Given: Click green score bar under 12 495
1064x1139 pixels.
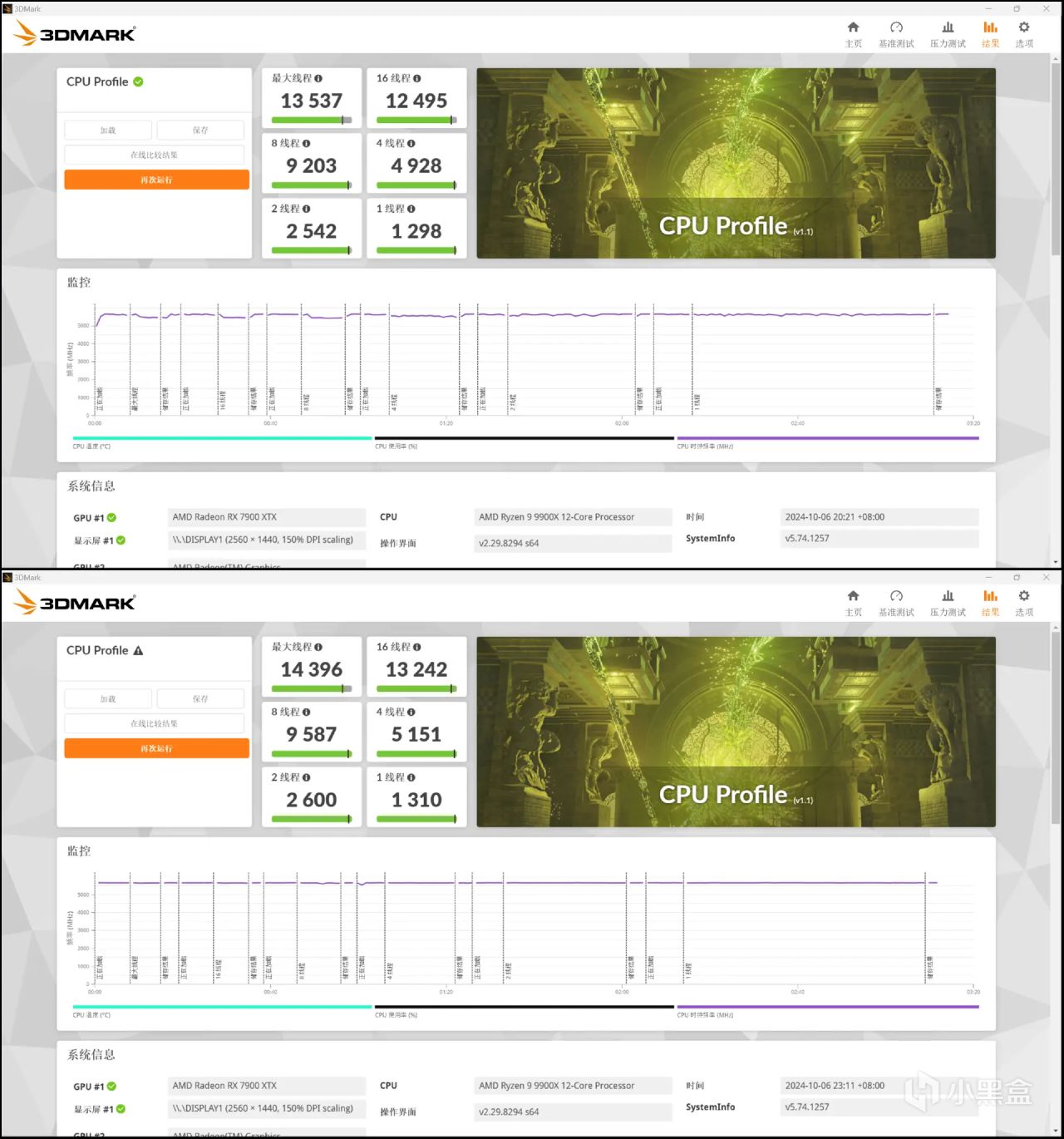Looking at the screenshot, I should click(416, 120).
